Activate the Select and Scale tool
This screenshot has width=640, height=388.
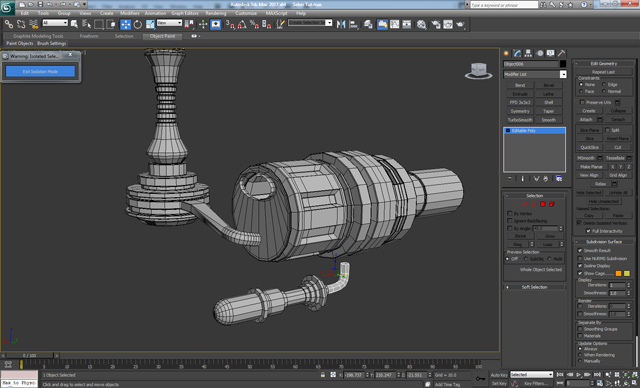tap(150, 24)
